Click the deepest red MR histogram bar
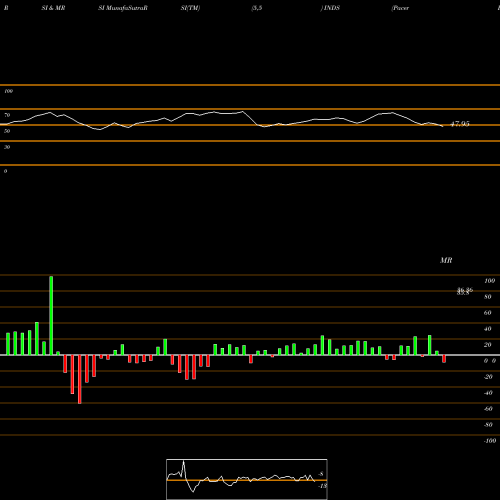The height and width of the screenshot is (500, 500). [80, 379]
